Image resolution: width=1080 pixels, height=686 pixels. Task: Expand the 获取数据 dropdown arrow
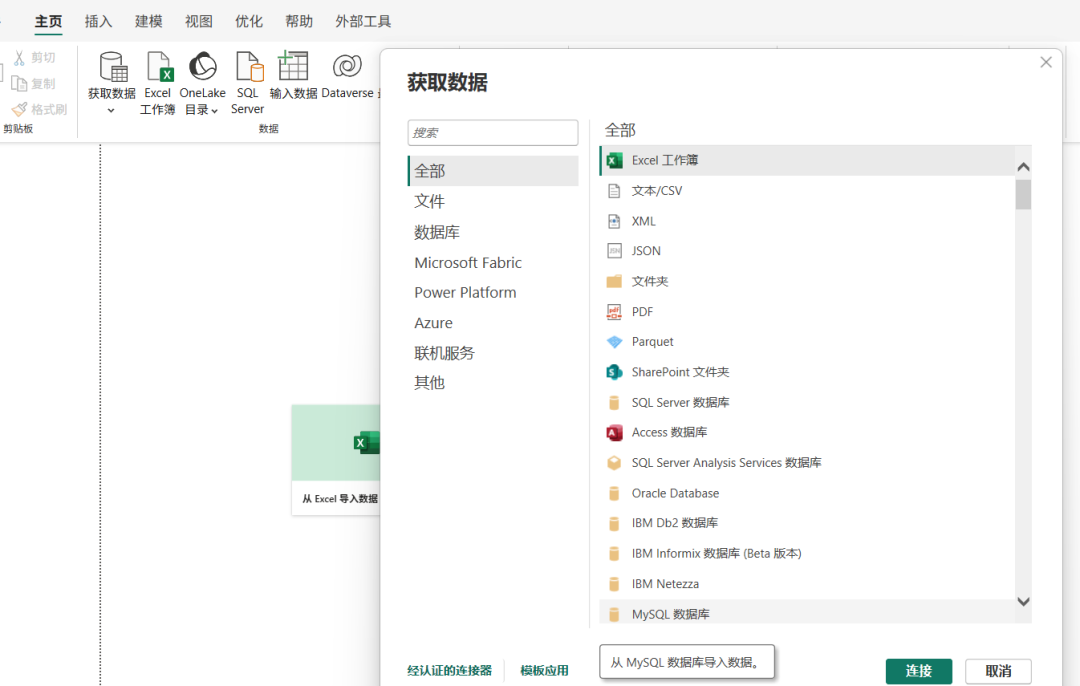pos(111,110)
